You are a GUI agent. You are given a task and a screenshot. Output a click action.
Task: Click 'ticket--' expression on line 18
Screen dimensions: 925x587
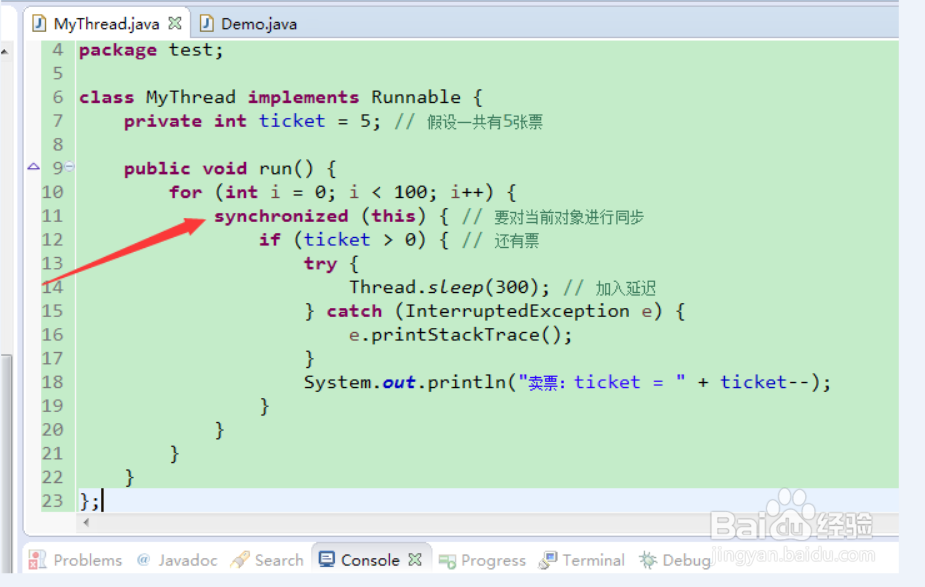pos(765,382)
